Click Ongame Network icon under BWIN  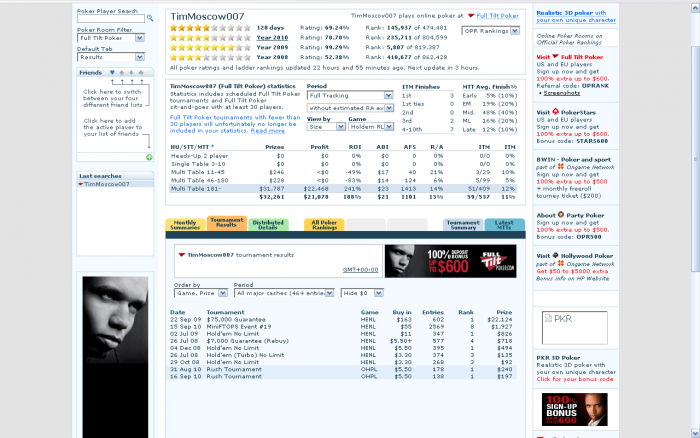[x=561, y=167]
